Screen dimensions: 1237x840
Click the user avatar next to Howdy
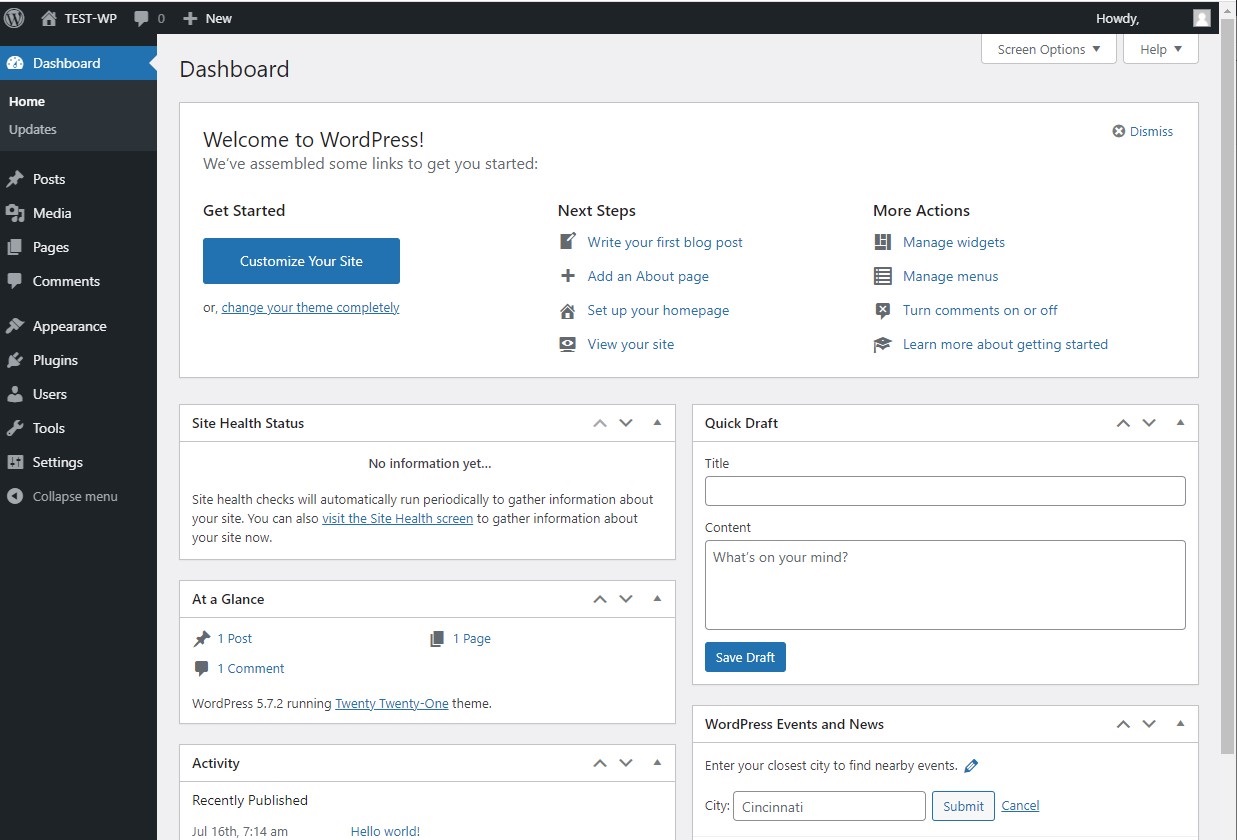click(x=1201, y=18)
